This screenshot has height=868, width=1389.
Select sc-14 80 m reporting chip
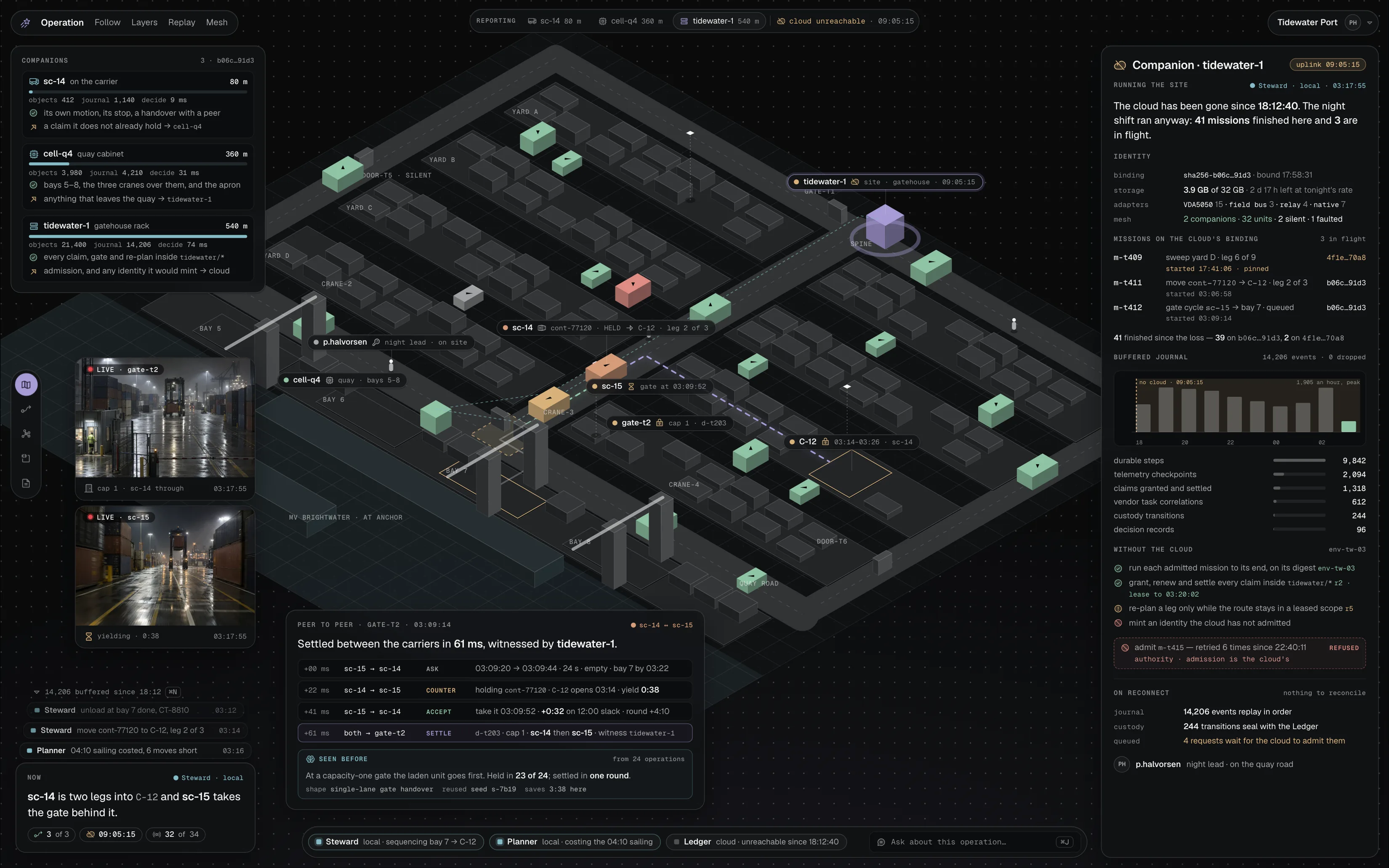[x=554, y=21]
